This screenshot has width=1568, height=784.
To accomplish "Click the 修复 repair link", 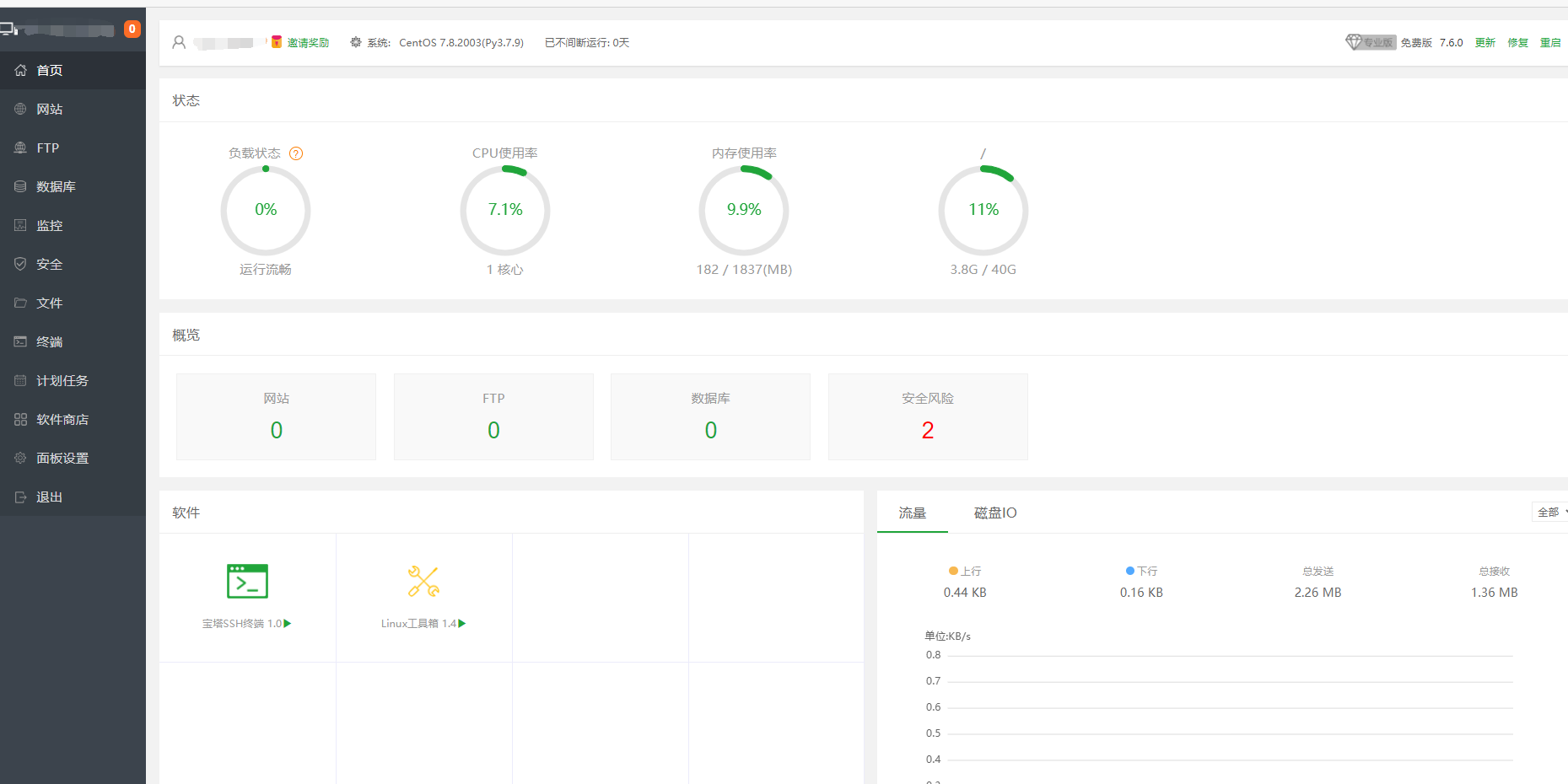I will (1517, 43).
